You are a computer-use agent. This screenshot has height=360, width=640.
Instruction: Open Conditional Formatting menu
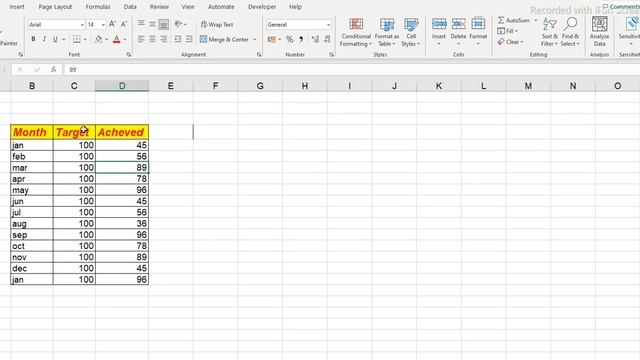(x=356, y=32)
